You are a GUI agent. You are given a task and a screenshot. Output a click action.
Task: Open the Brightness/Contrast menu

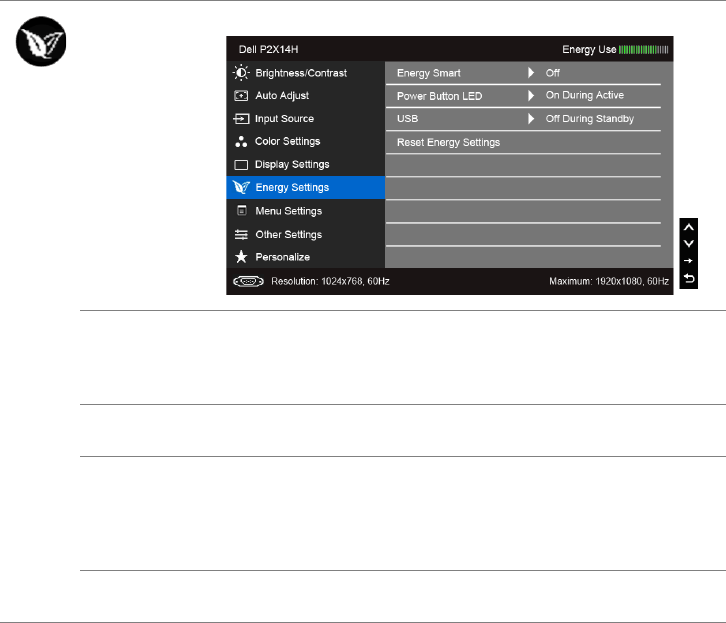click(x=306, y=73)
